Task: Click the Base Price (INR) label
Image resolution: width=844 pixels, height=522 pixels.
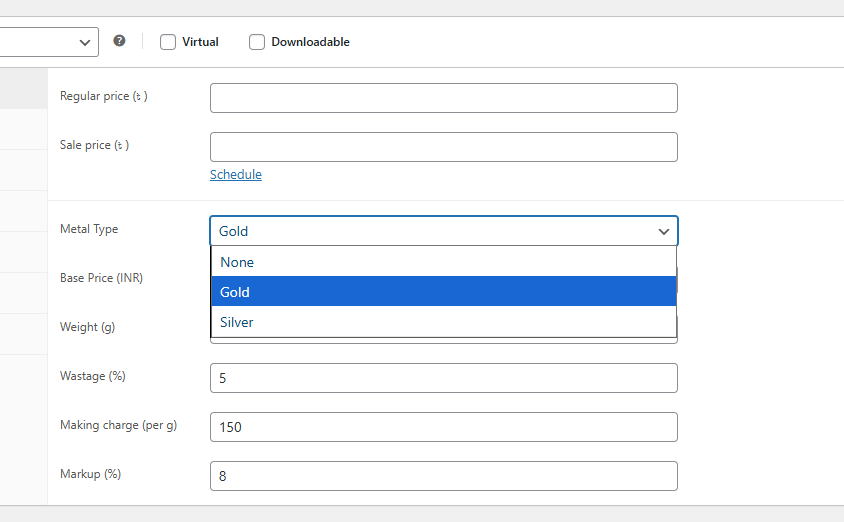Action: (x=101, y=278)
